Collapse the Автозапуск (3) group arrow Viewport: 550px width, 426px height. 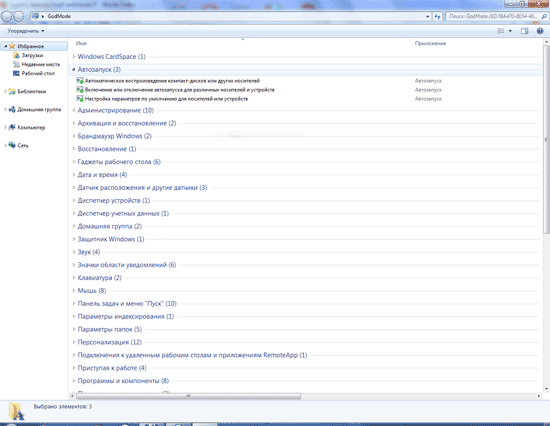tap(74, 69)
